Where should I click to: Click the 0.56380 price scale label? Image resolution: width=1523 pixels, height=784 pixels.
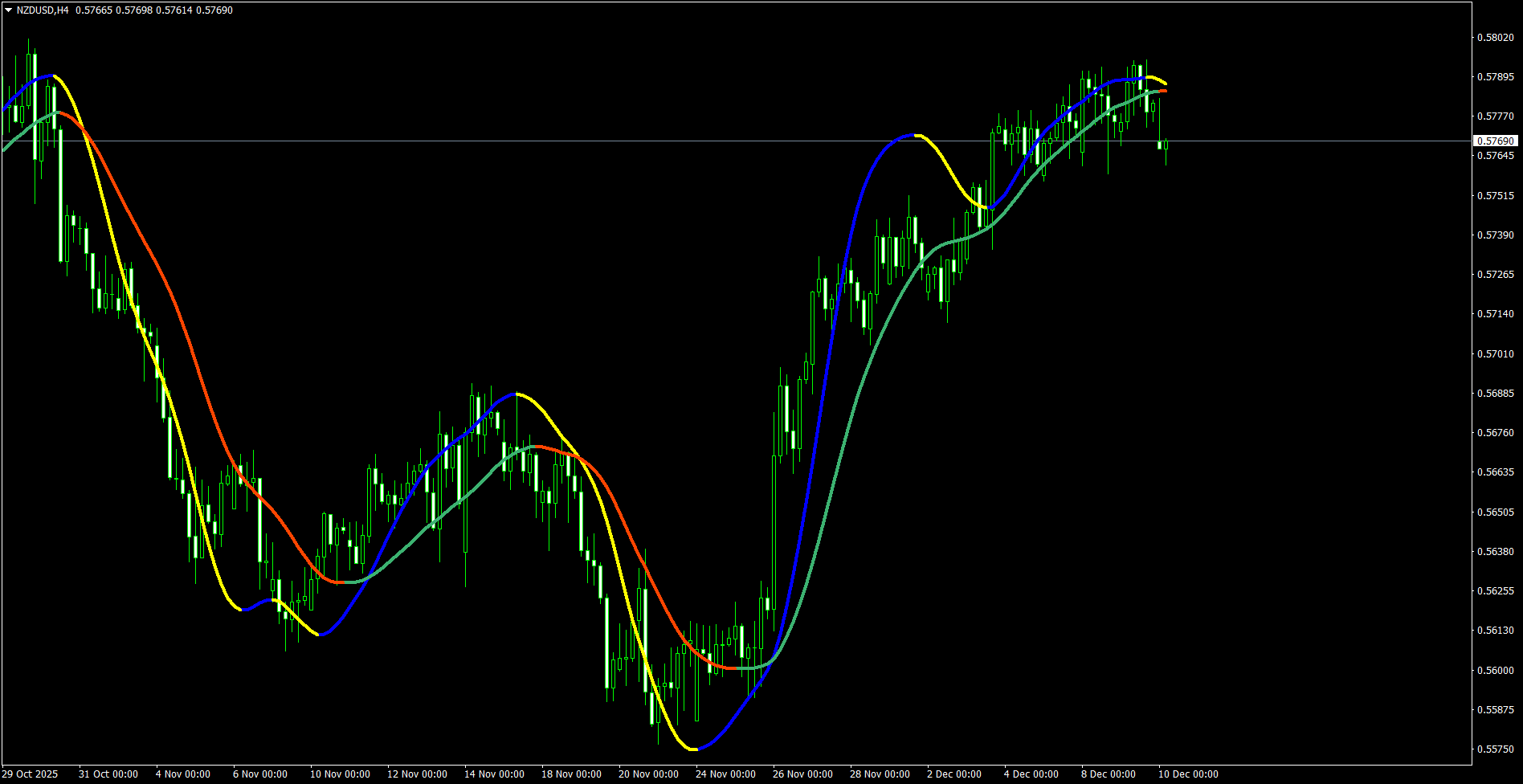(1496, 552)
